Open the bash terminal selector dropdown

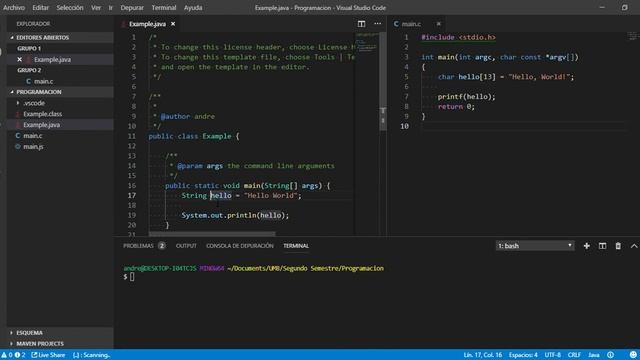[x=535, y=246]
